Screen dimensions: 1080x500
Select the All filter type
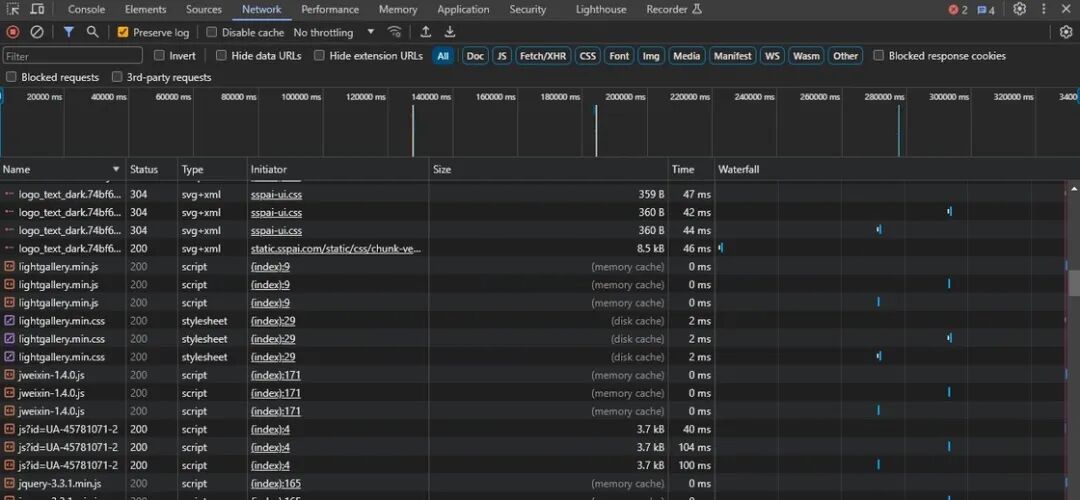coord(443,56)
